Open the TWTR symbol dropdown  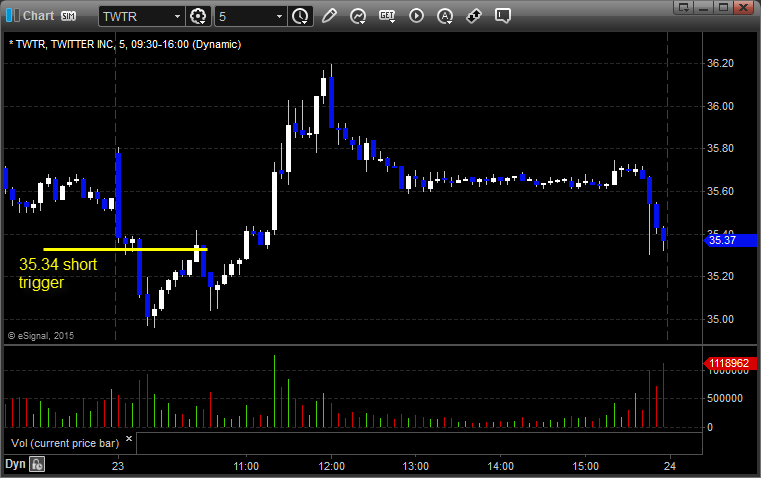[x=177, y=16]
